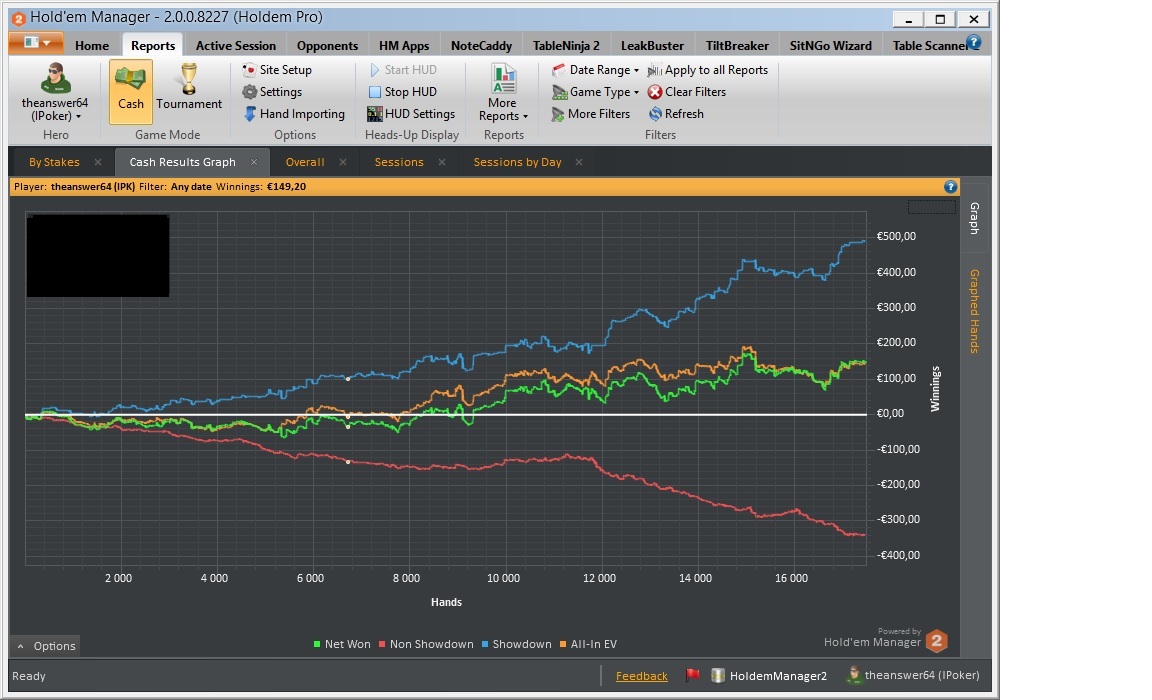The height and width of the screenshot is (700, 1152).
Task: Close the Cash Results Graph tab
Action: pos(254,162)
